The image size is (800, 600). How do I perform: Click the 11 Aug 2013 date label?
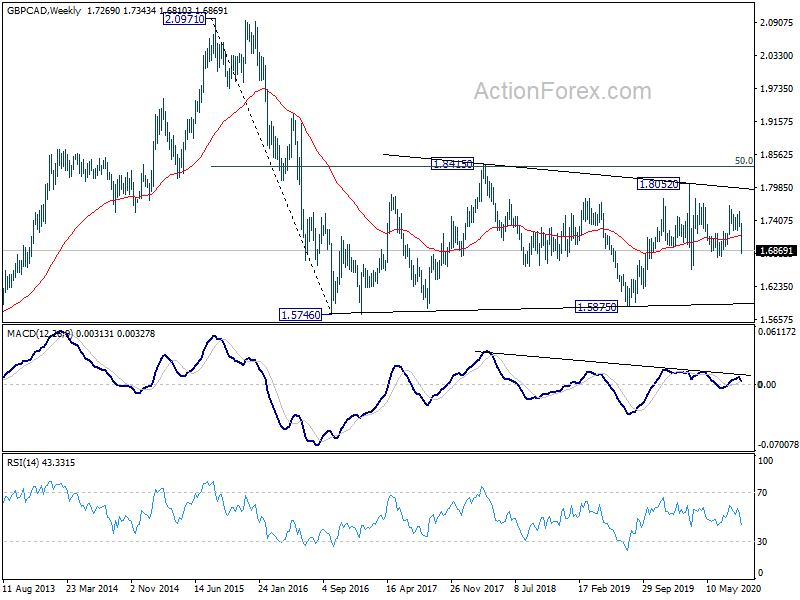click(x=30, y=589)
